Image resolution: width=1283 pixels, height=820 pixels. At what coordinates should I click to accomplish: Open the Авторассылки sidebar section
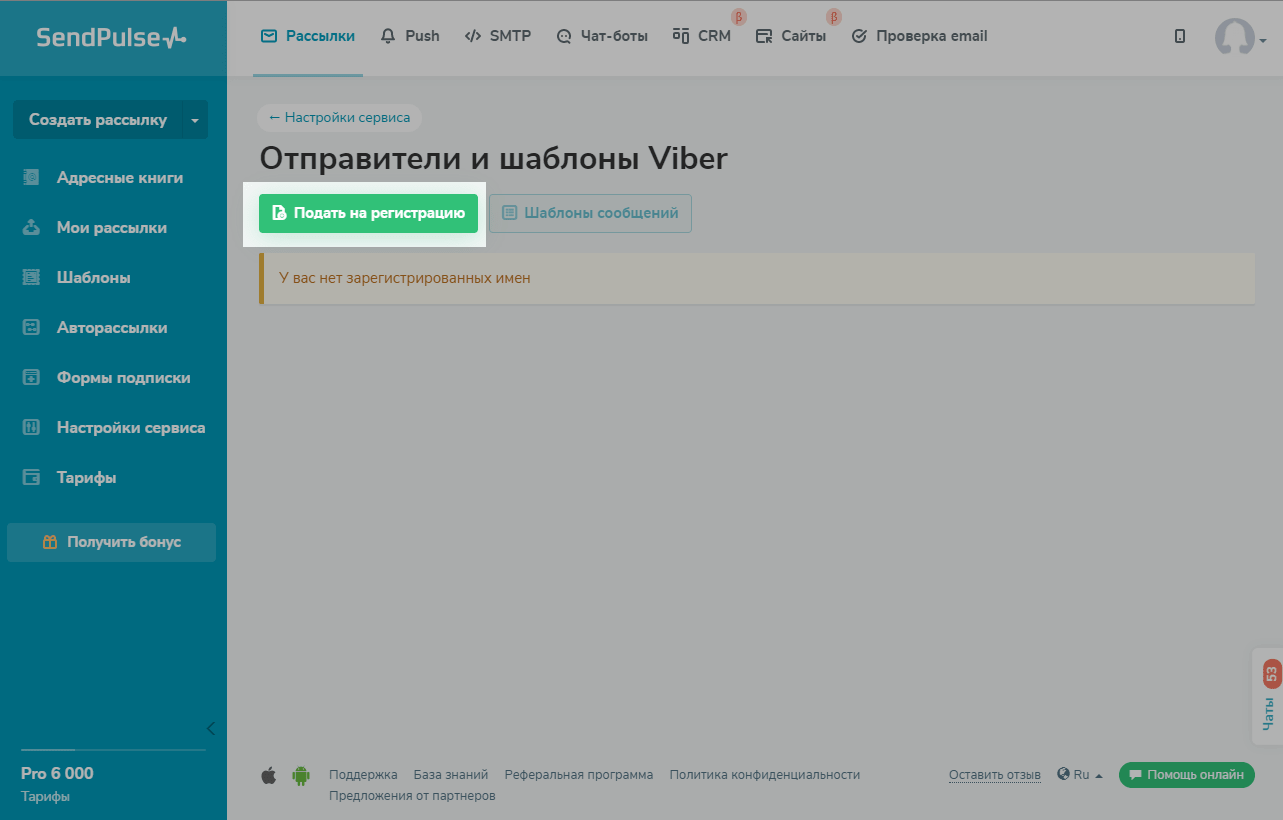[x=110, y=327]
